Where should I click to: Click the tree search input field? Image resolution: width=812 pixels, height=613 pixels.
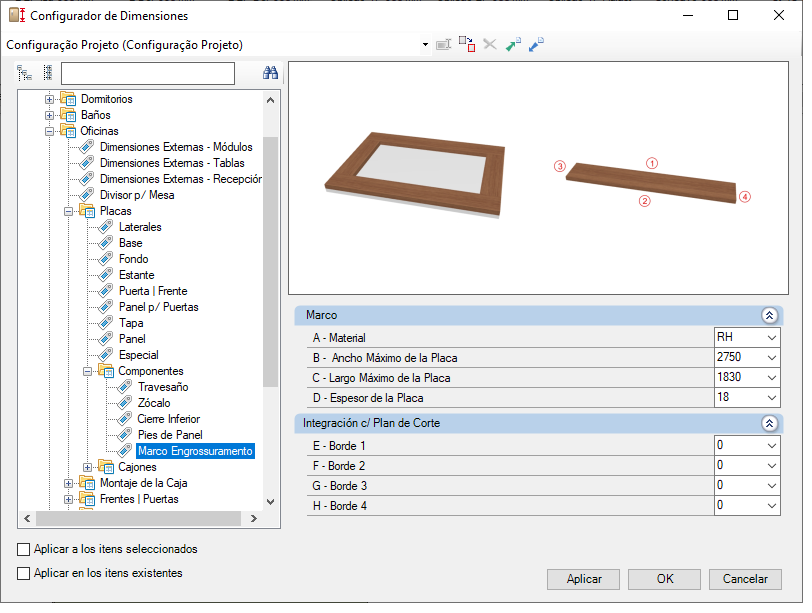[x=148, y=73]
